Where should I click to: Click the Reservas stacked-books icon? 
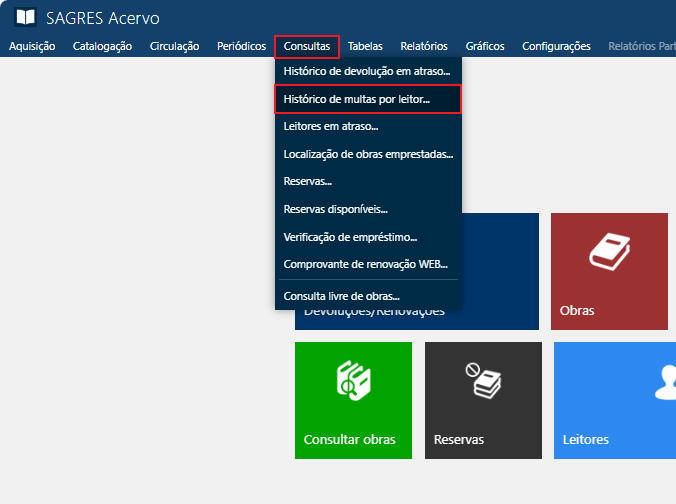(x=483, y=380)
